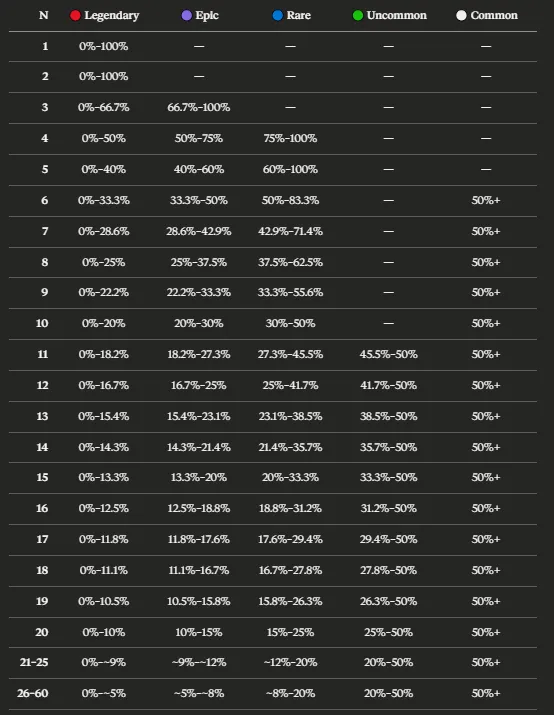Click the 75%-100% Rare cell in row 4
The height and width of the screenshot is (715, 554).
tap(290, 138)
